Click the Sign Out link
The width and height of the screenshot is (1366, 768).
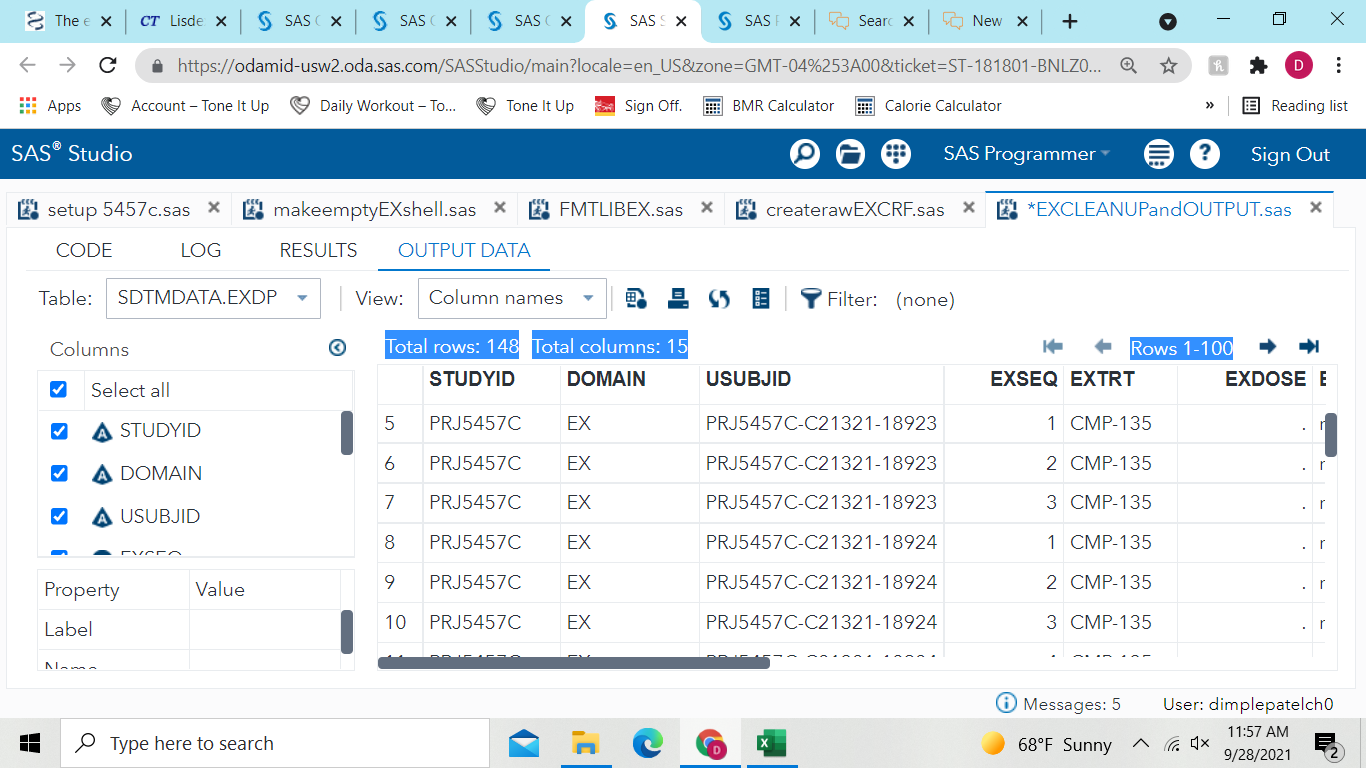(1290, 154)
